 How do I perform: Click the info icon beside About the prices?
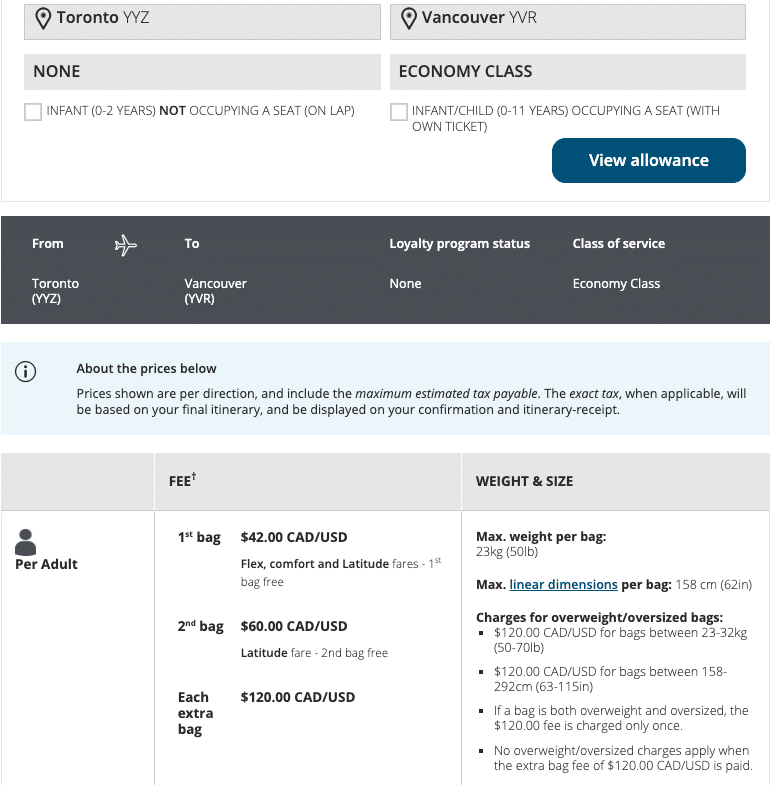(26, 372)
